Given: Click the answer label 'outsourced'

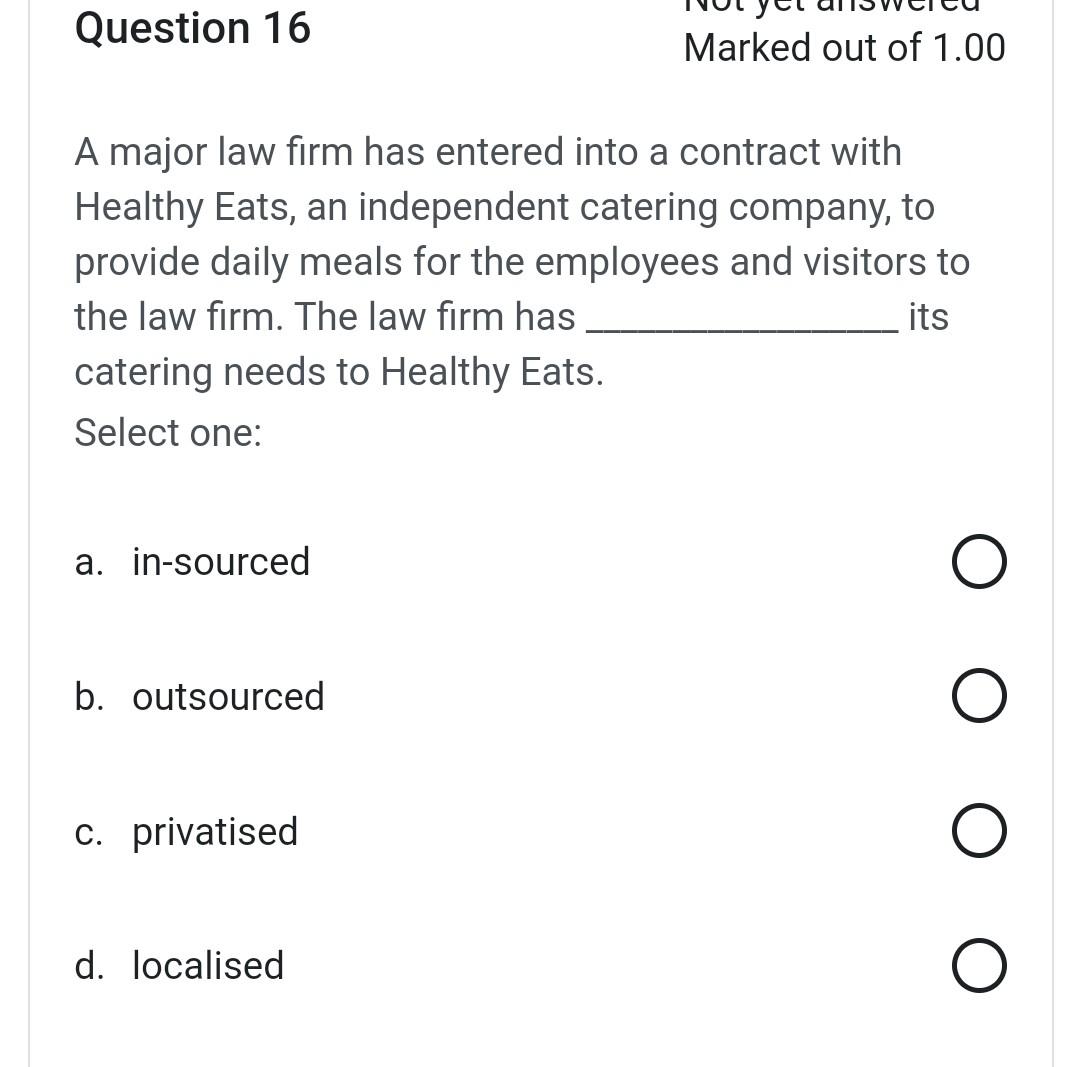Looking at the screenshot, I should tap(227, 696).
